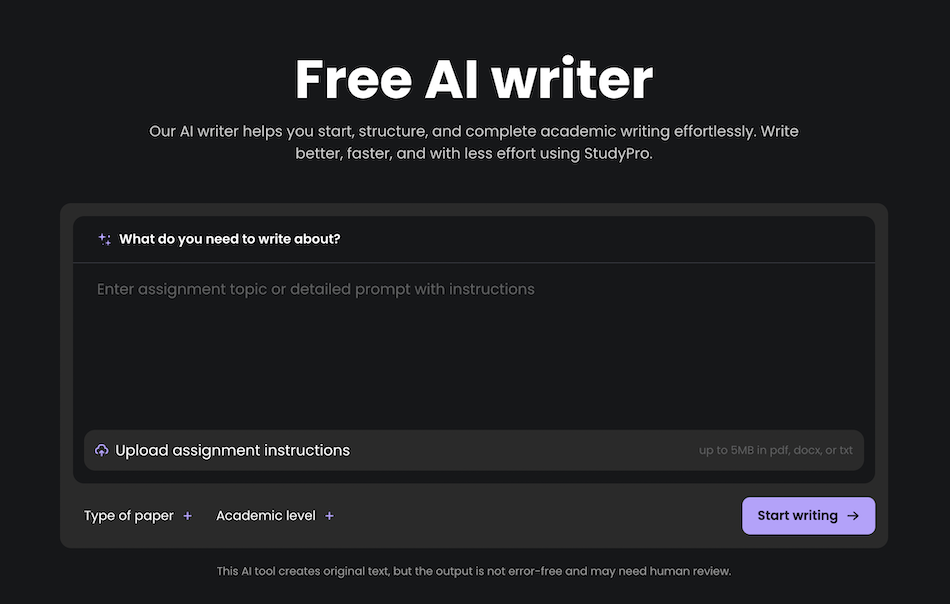The image size is (950, 604).
Task: Click the arrow icon on Start writing
Action: [853, 516]
